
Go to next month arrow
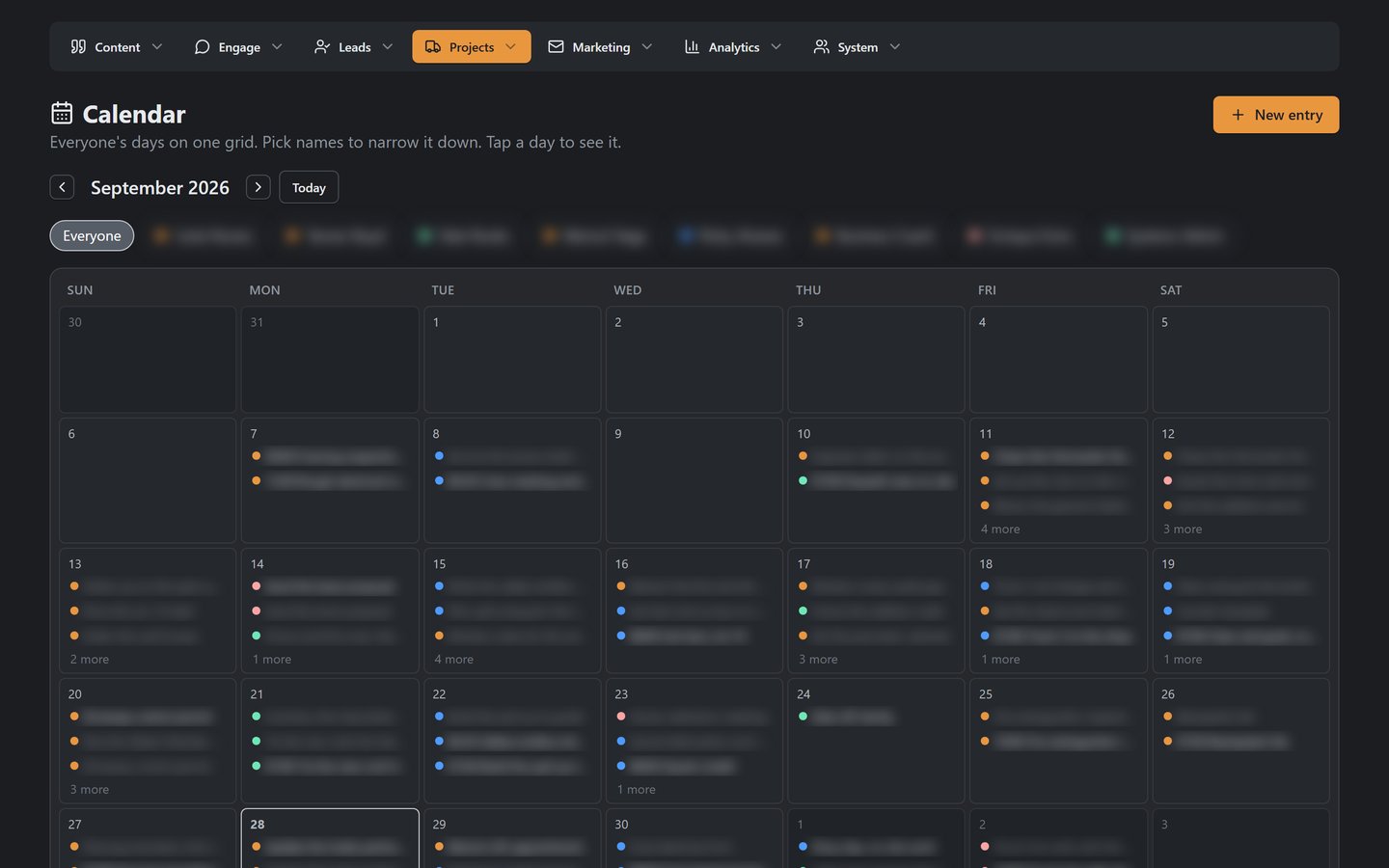pyautogui.click(x=258, y=187)
